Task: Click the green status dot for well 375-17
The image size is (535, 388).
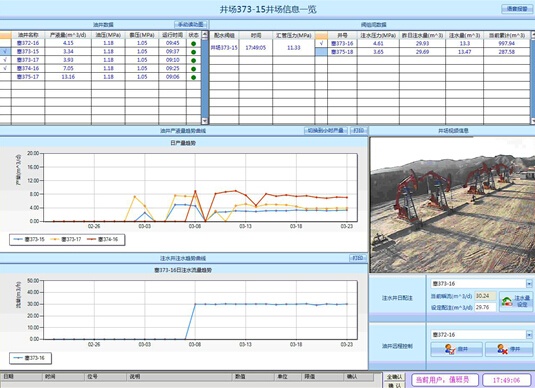Action: 193,77
